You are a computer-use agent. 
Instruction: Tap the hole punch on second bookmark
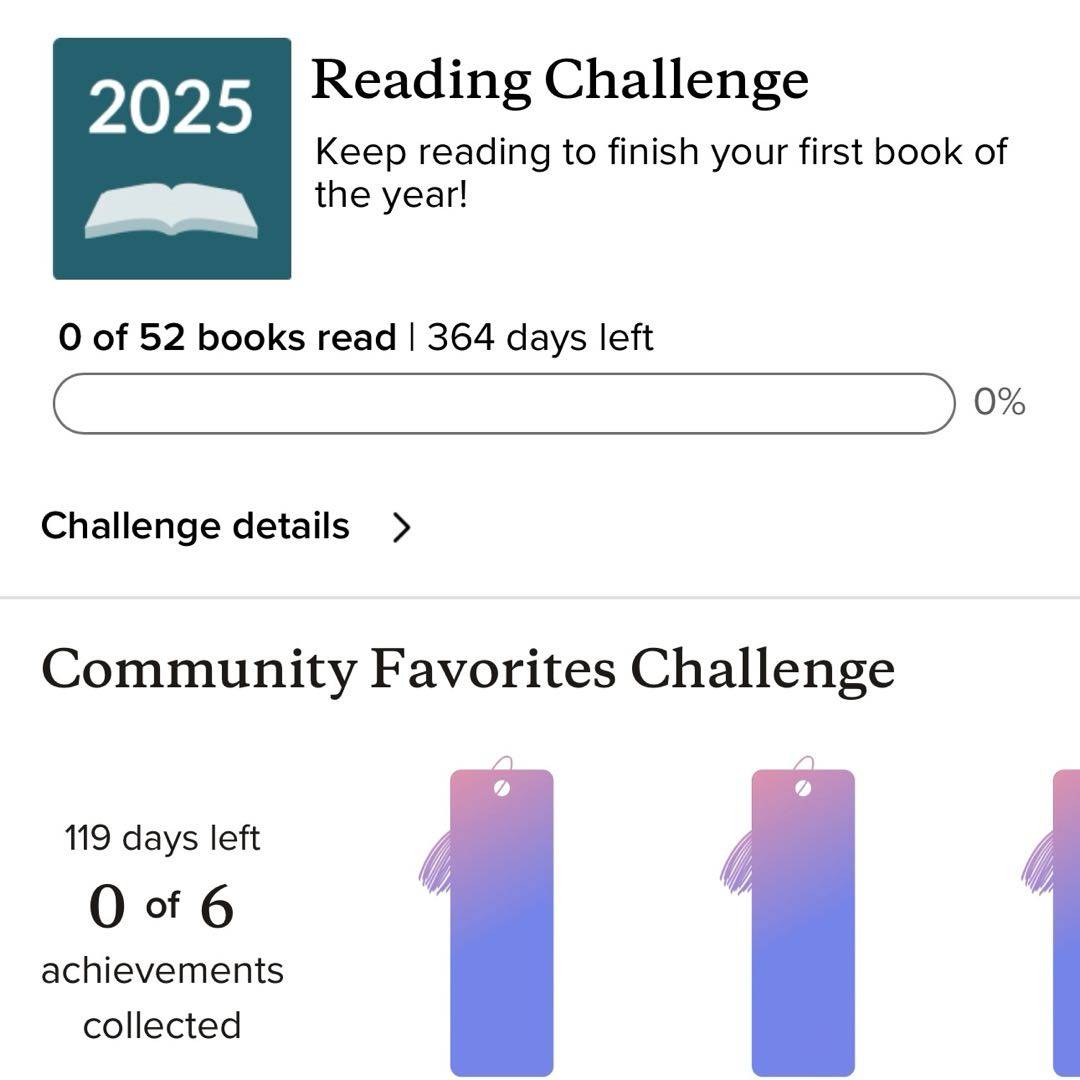coord(803,788)
